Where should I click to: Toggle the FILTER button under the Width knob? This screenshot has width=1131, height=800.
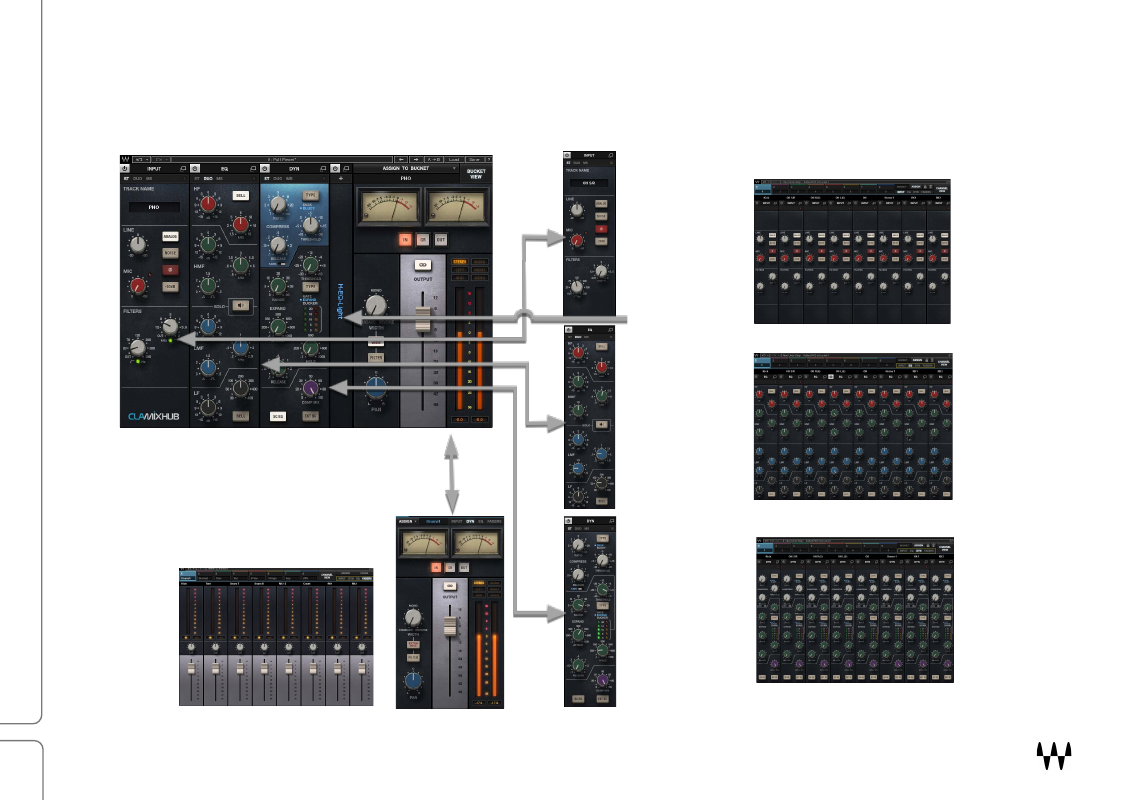point(376,358)
